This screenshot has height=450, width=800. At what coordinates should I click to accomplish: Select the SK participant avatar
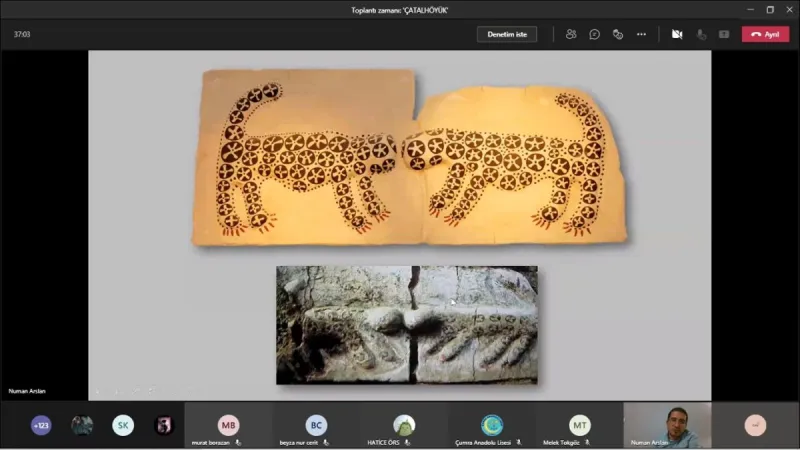123,425
